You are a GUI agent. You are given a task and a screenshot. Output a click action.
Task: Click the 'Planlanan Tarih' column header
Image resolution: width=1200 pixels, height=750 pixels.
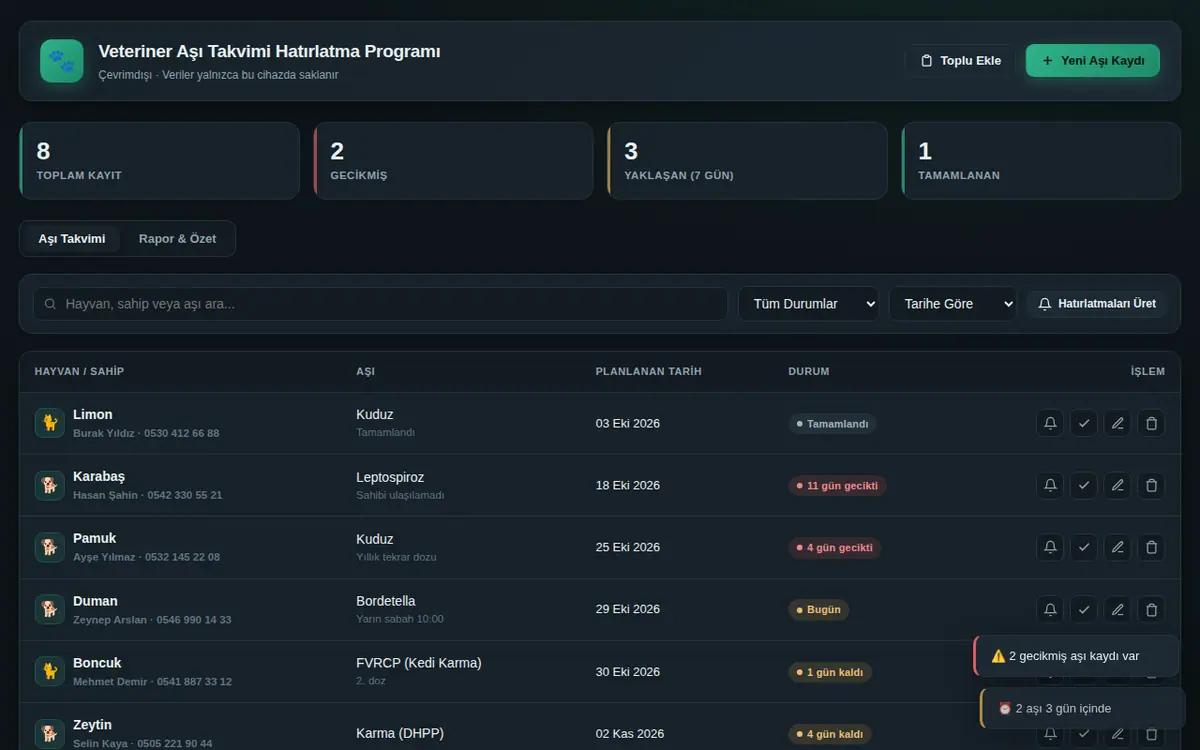point(649,371)
